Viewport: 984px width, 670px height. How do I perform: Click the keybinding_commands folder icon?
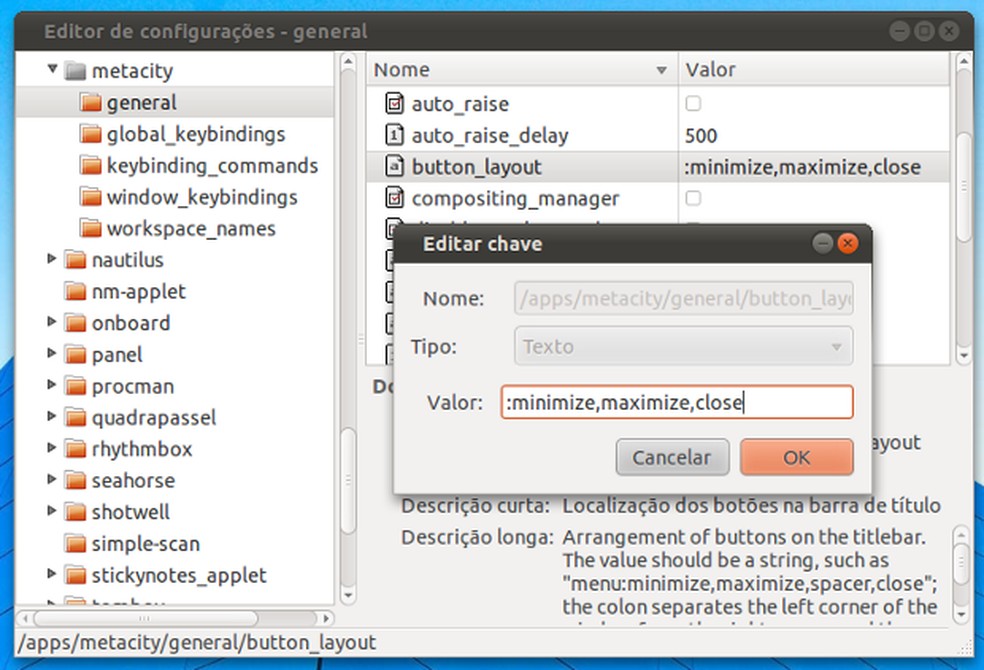tap(90, 165)
